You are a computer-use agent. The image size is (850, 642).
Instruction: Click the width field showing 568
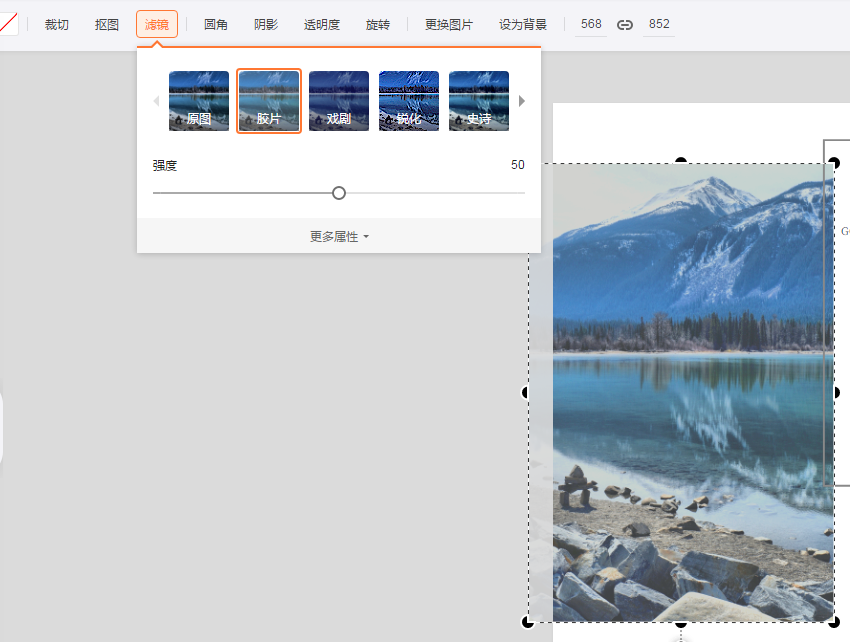(591, 24)
